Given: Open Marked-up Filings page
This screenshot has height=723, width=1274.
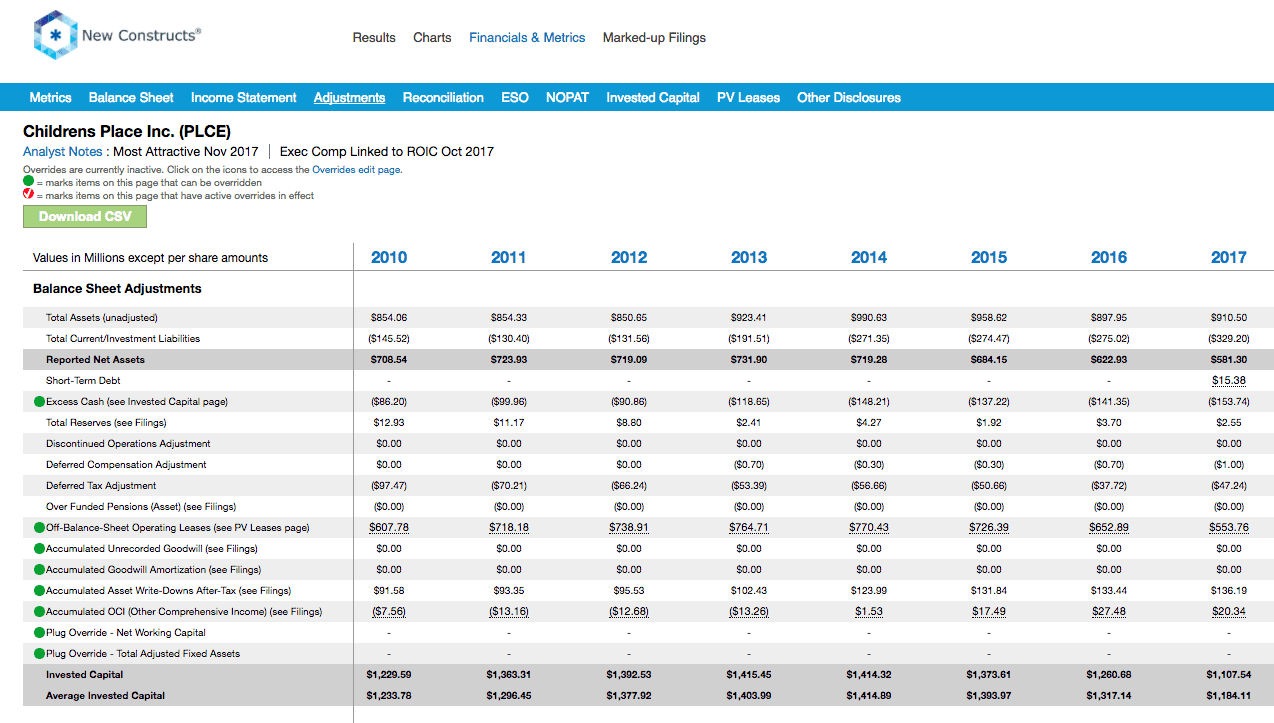Looking at the screenshot, I should (x=654, y=38).
